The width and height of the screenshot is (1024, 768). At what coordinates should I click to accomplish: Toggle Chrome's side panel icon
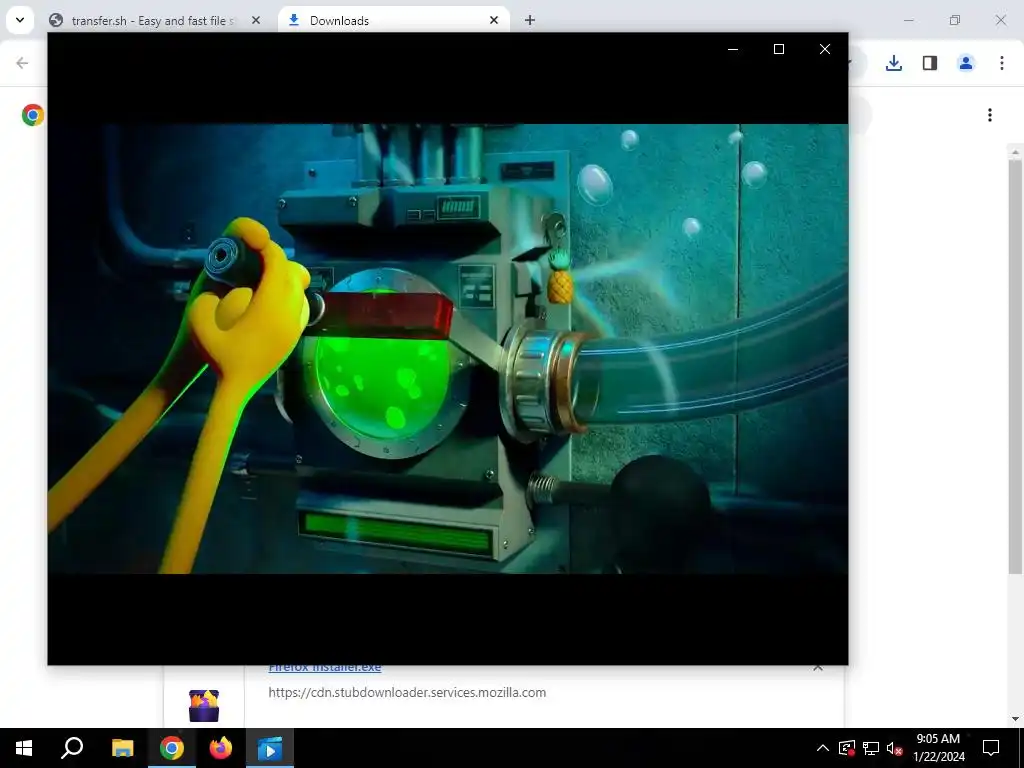[930, 63]
